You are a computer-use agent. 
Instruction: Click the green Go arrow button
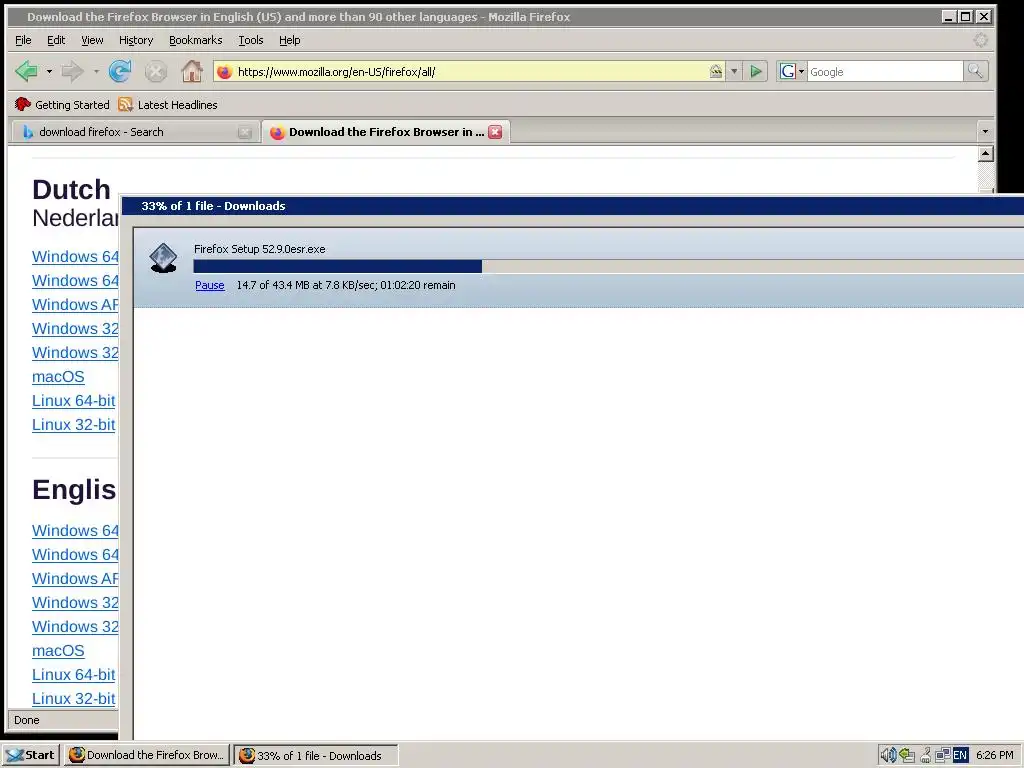pyautogui.click(x=756, y=71)
